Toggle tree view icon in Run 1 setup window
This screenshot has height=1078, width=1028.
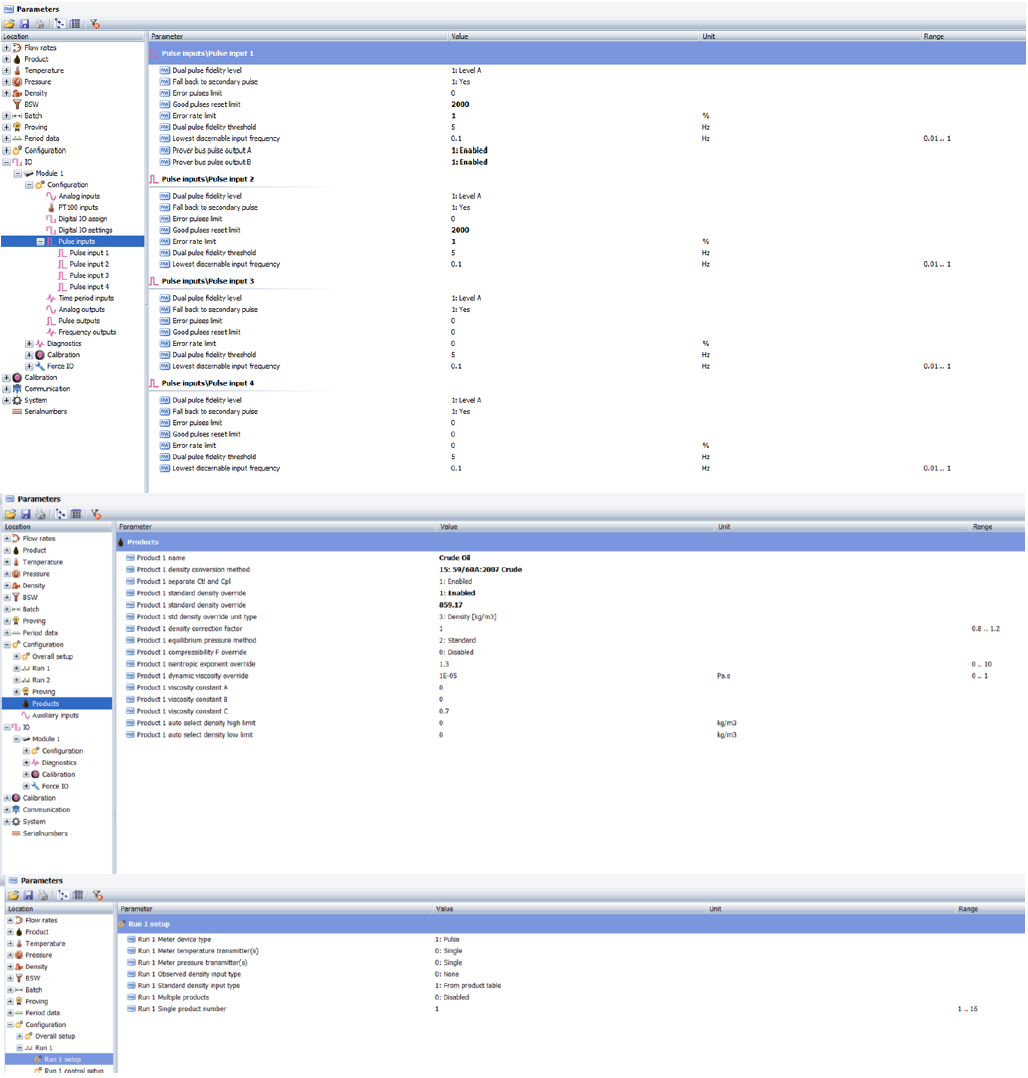tap(63, 895)
